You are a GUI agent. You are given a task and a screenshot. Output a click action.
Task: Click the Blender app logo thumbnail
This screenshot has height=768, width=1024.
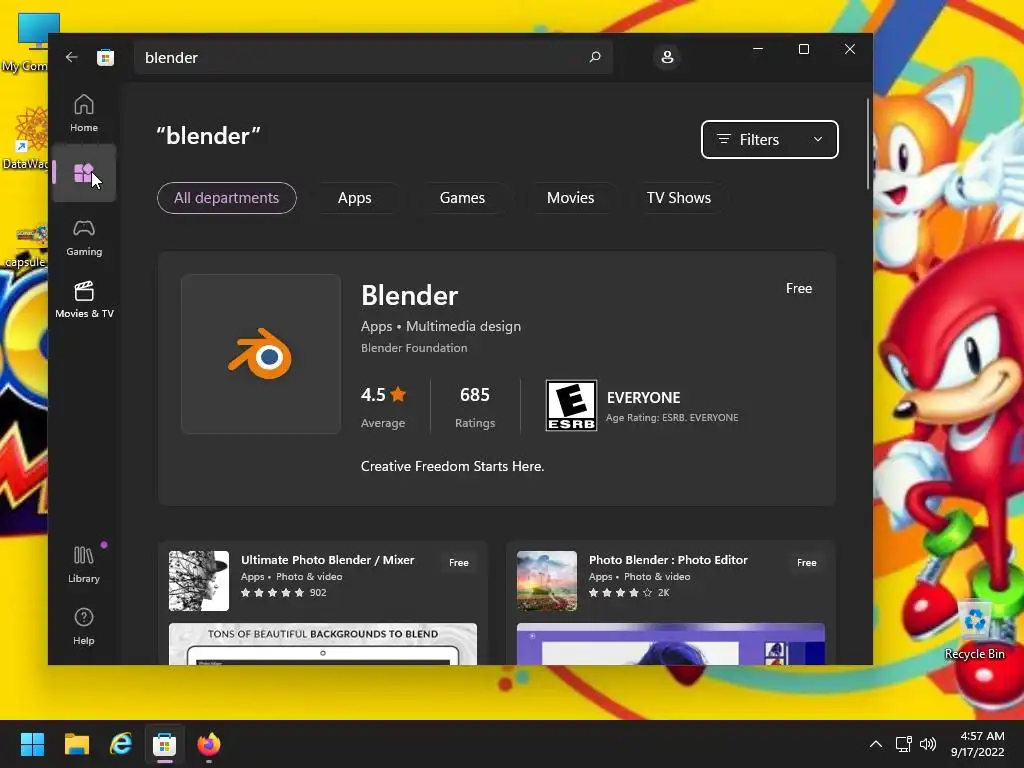[x=261, y=354]
